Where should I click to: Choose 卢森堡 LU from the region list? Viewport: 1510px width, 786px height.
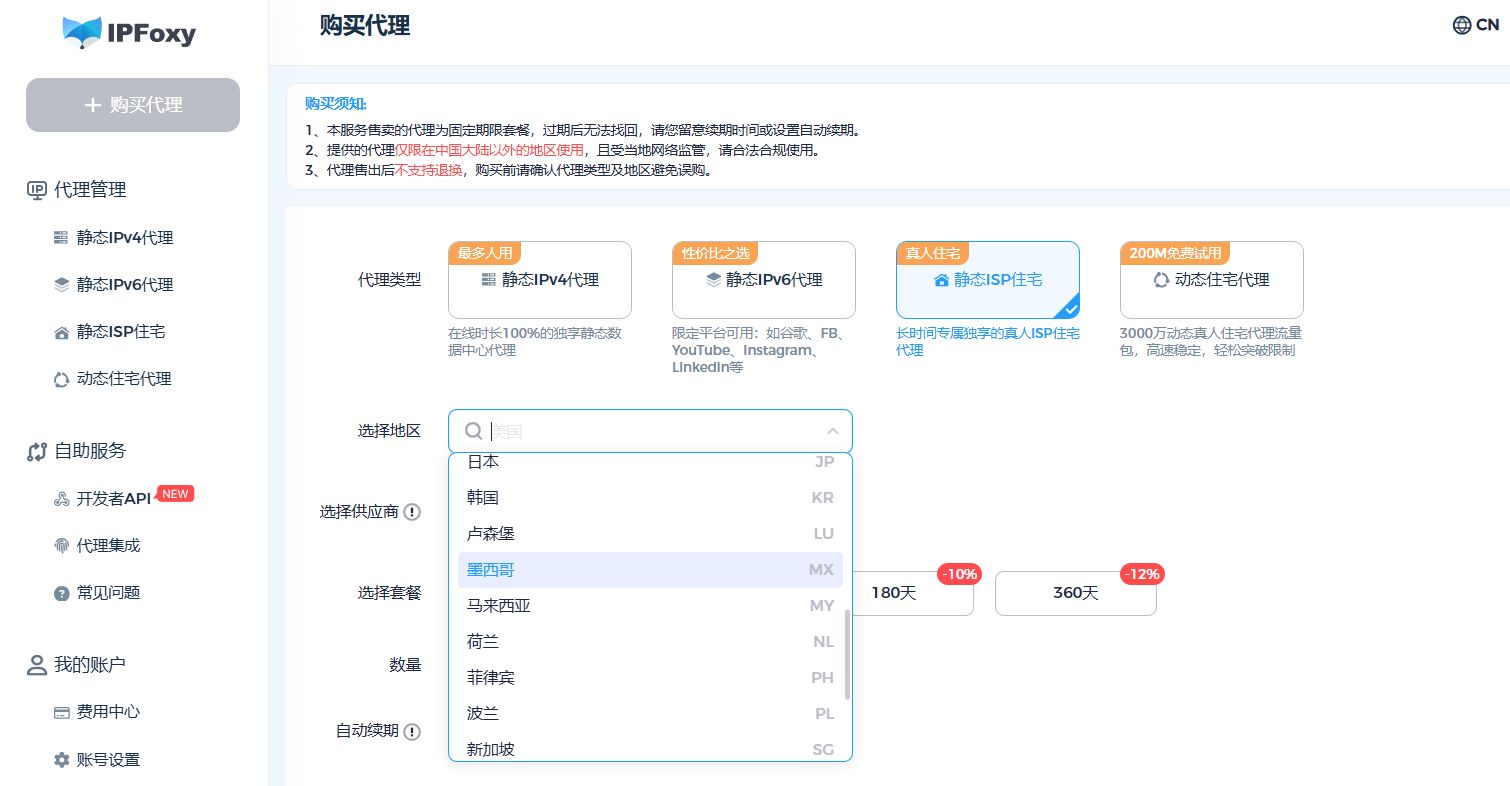point(650,534)
